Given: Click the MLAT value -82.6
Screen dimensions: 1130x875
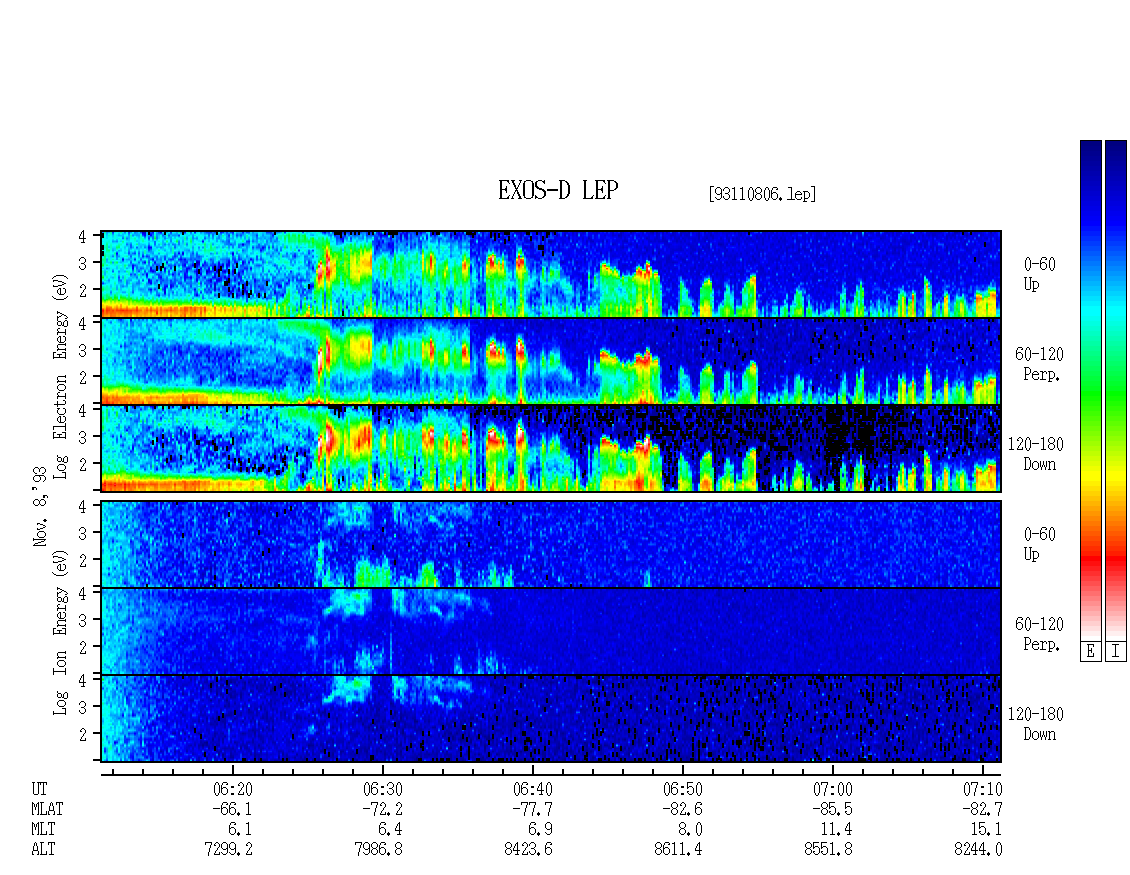Looking at the screenshot, I should 682,809.
